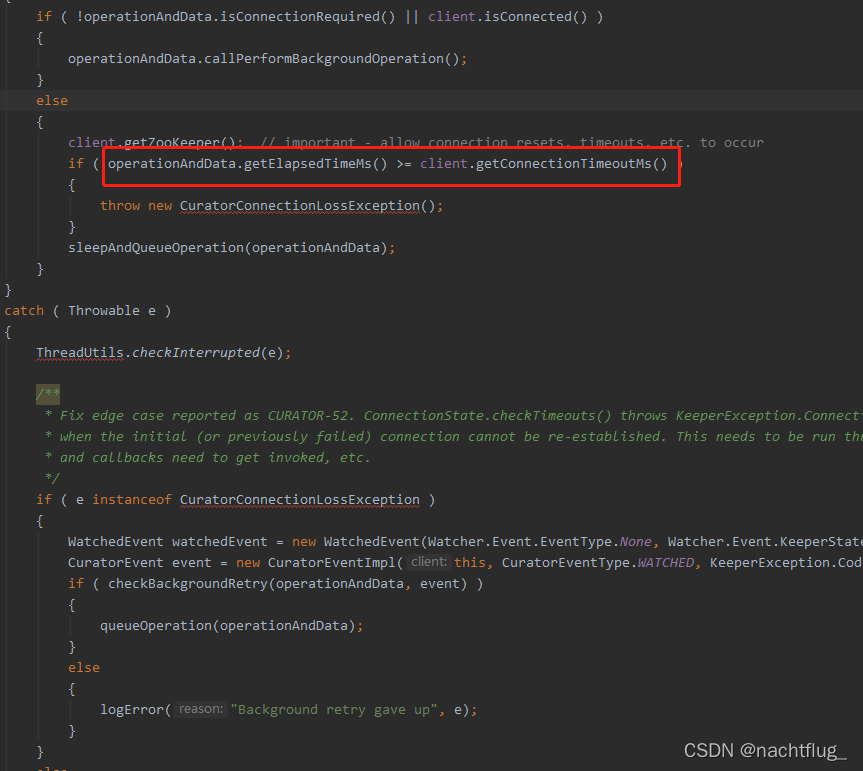Select the getElapsedTimeMs method name

tap(308, 164)
